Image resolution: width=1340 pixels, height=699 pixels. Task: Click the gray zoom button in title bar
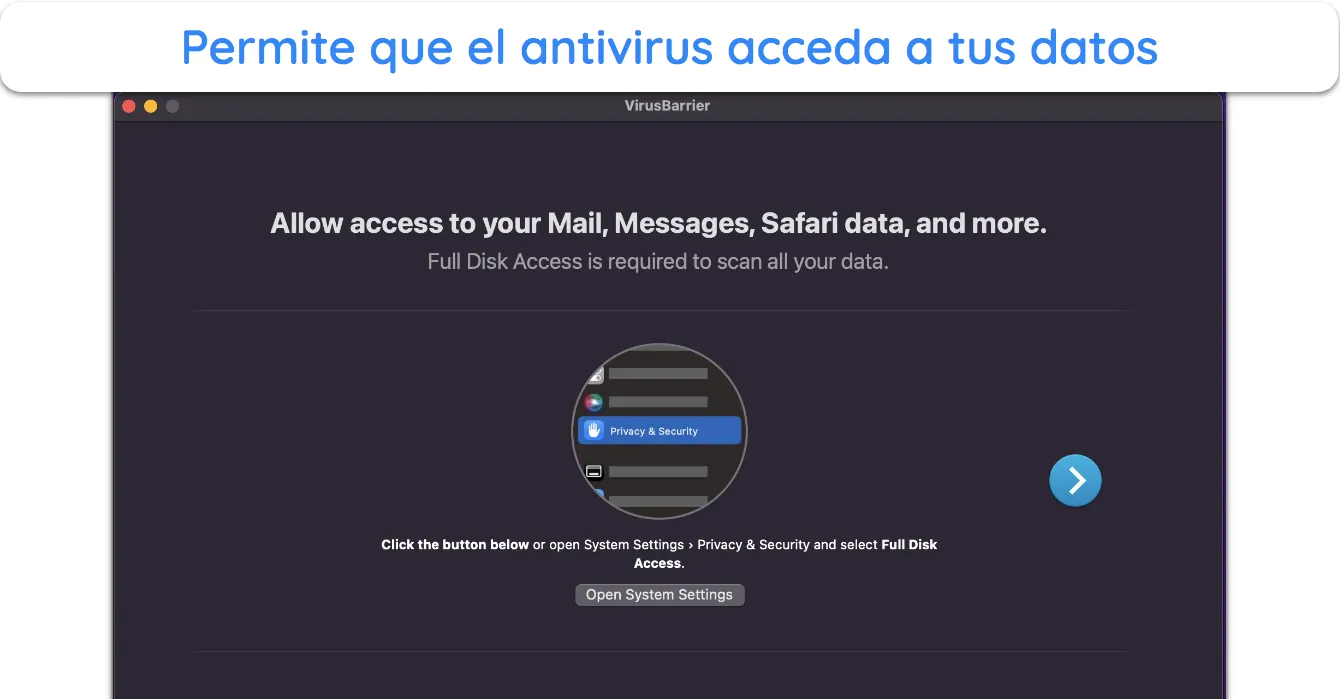point(173,106)
